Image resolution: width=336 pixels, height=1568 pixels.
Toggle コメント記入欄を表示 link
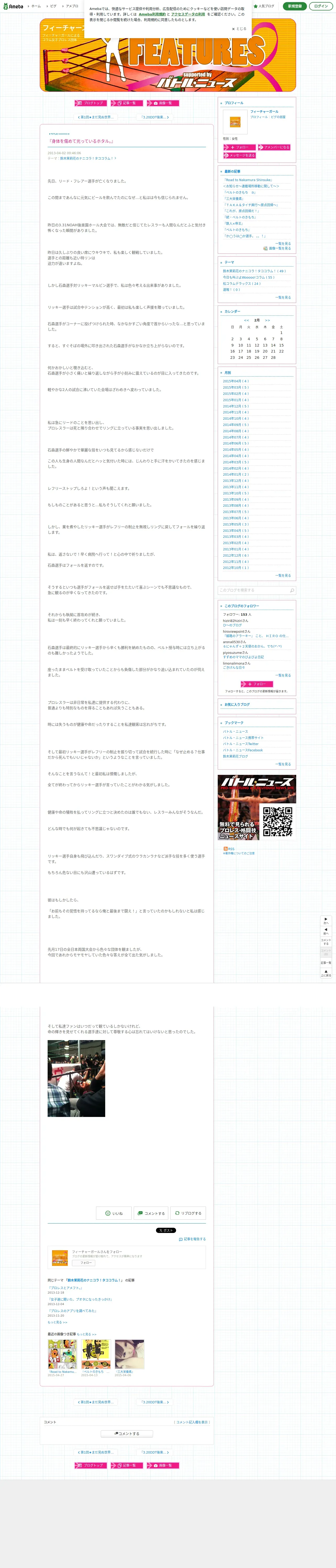pos(192,1422)
